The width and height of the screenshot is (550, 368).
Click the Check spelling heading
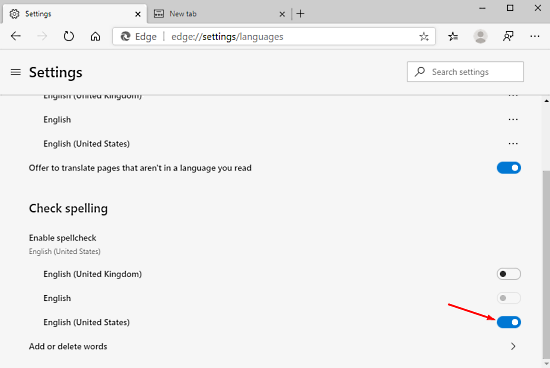(x=68, y=208)
